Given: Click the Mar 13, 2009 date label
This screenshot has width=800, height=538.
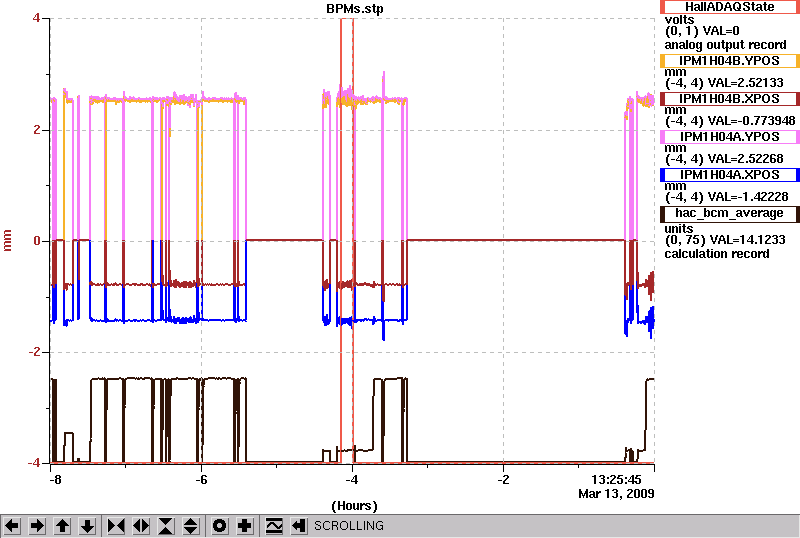Looking at the screenshot, I should 616,494.
